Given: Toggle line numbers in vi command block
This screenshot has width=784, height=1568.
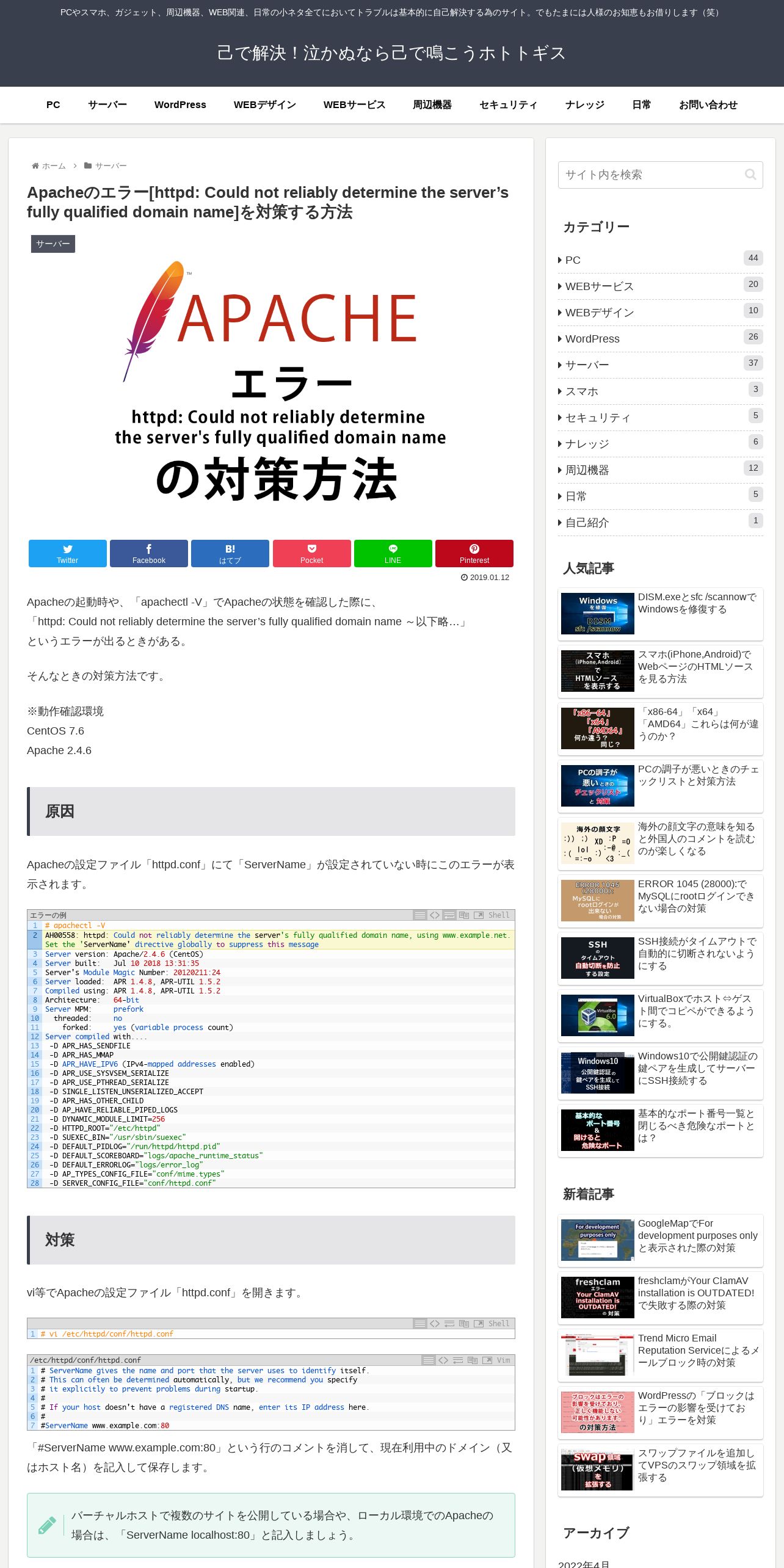Looking at the screenshot, I should point(419,1323).
